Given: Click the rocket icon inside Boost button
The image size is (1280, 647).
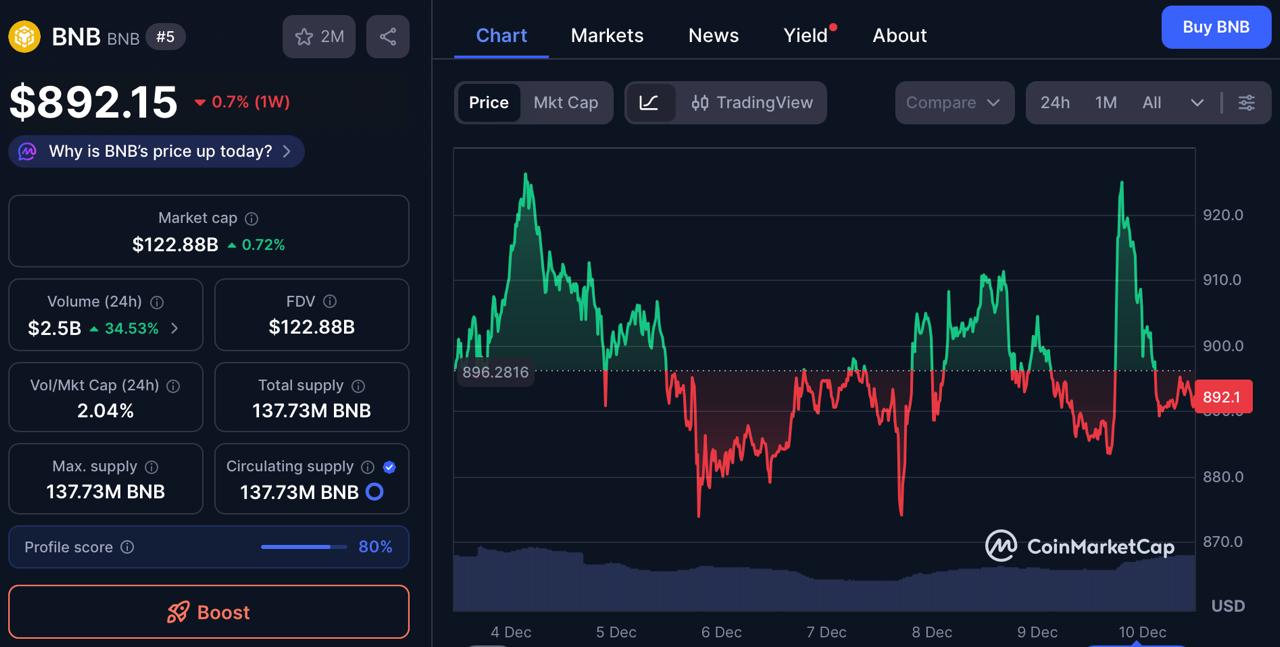Looking at the screenshot, I should [x=179, y=611].
